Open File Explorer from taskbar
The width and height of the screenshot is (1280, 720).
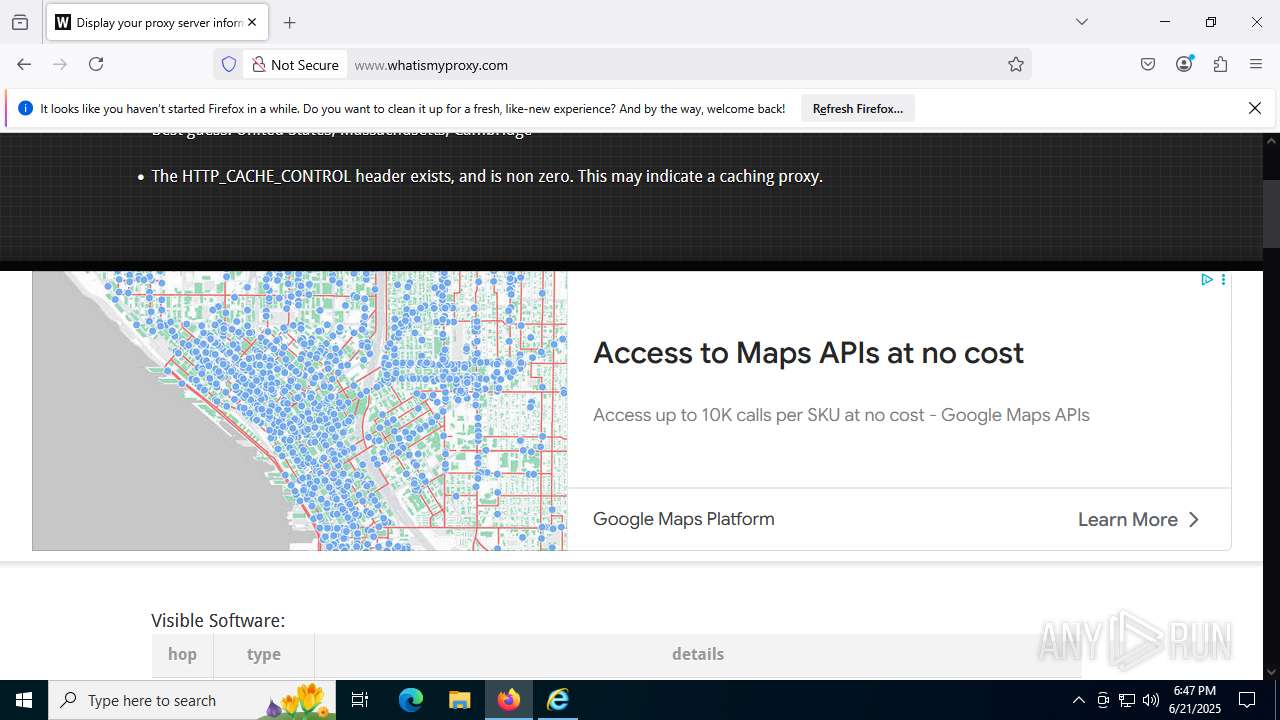pos(459,700)
